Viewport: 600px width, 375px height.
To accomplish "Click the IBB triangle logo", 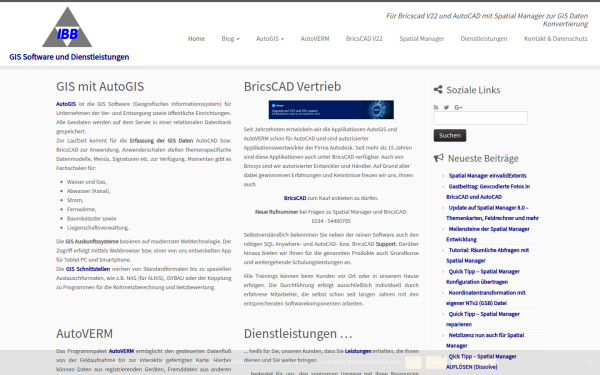I will coord(67,27).
